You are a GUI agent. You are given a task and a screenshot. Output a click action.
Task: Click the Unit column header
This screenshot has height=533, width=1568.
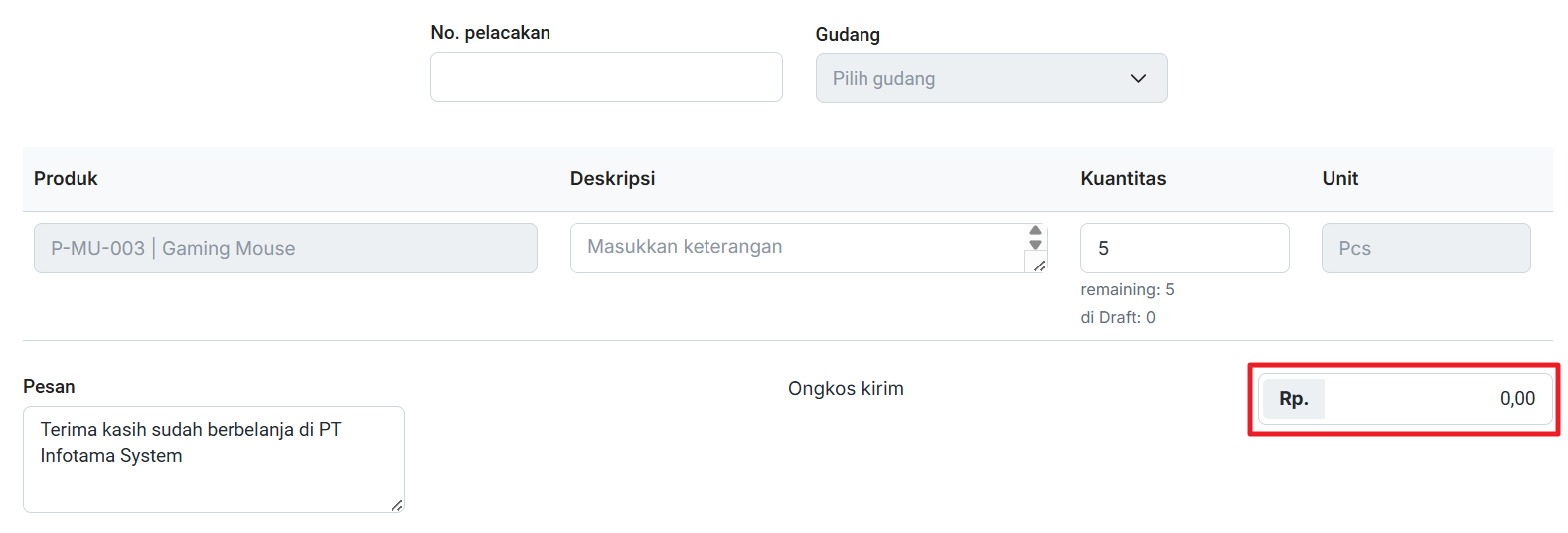click(1339, 179)
